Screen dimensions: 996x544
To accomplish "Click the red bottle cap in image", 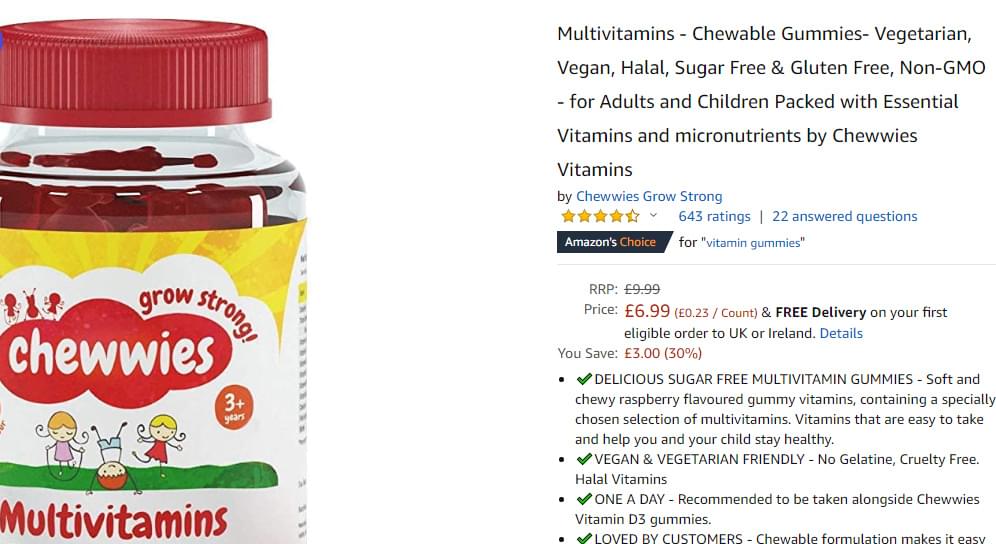I will [134, 71].
